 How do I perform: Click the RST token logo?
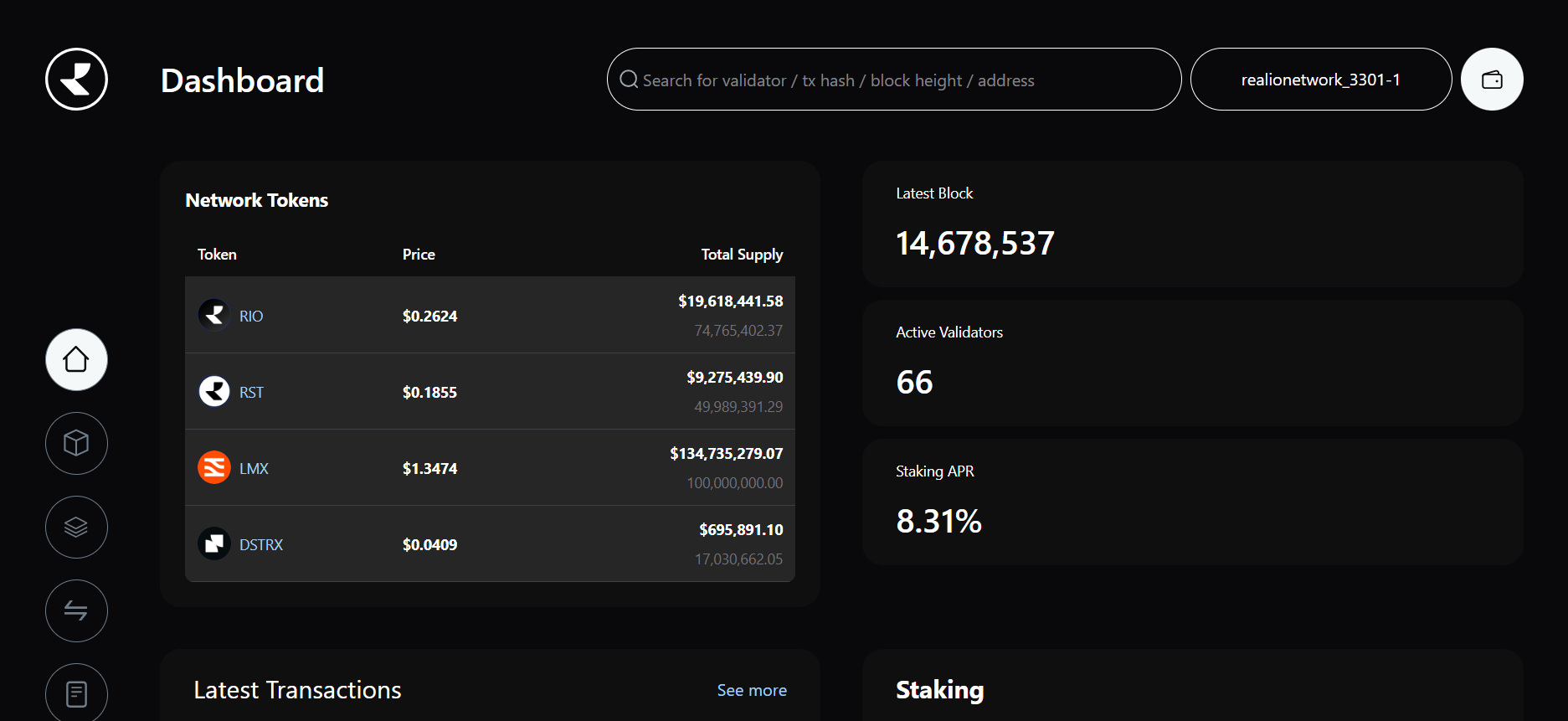pyautogui.click(x=214, y=392)
